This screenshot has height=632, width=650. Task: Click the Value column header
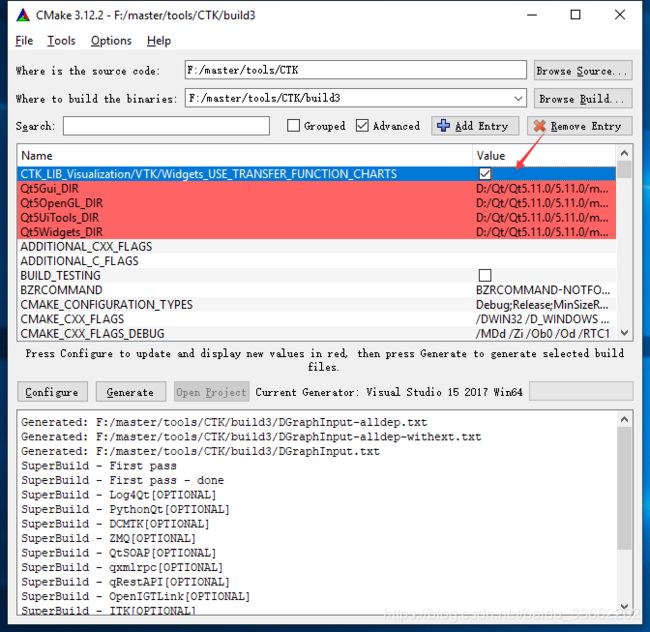tap(544, 156)
